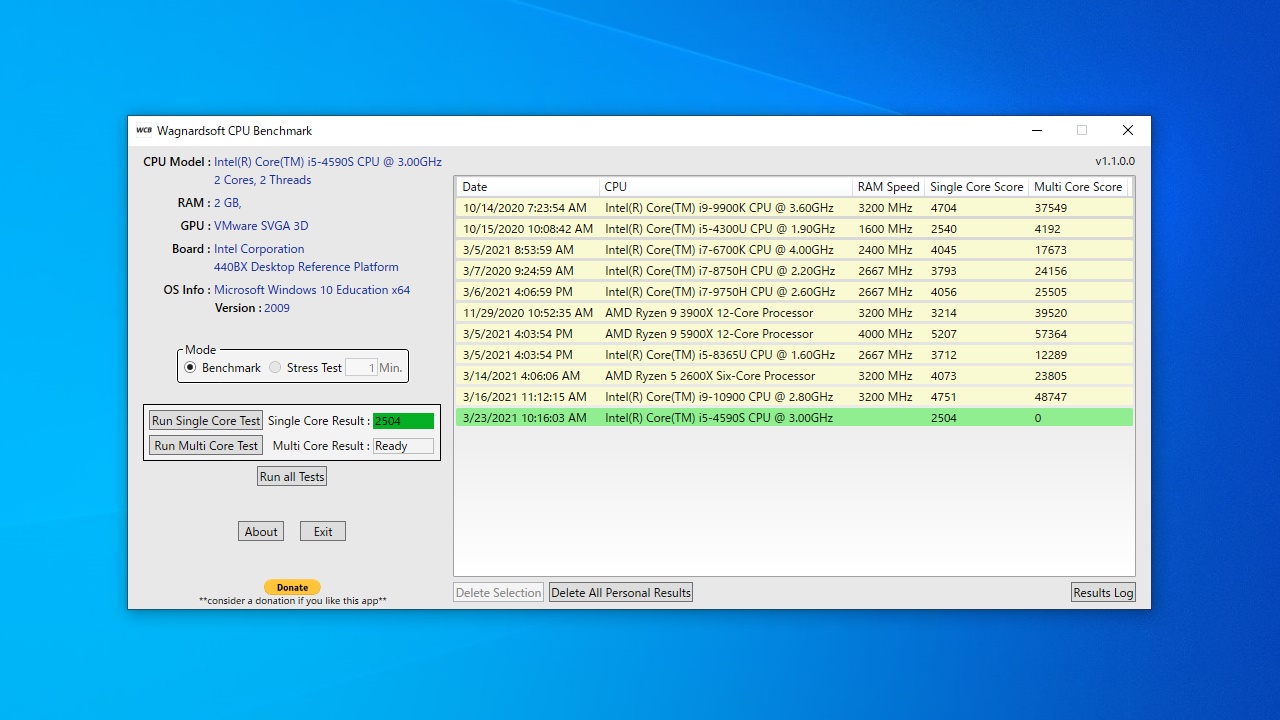
Task: Select the Ryzen 9 3900X result row
Action: coord(794,313)
